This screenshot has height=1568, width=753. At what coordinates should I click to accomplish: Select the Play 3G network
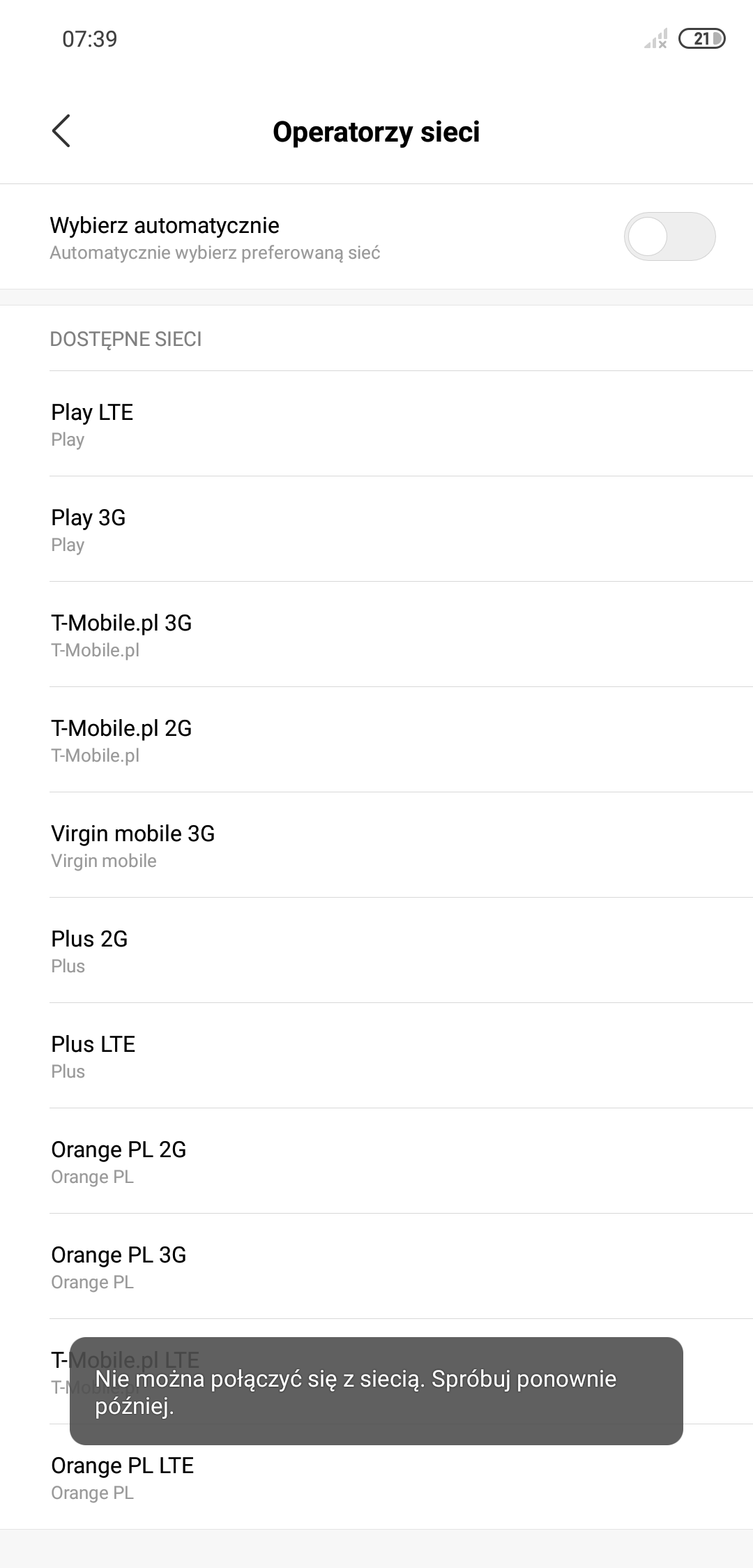pos(376,529)
